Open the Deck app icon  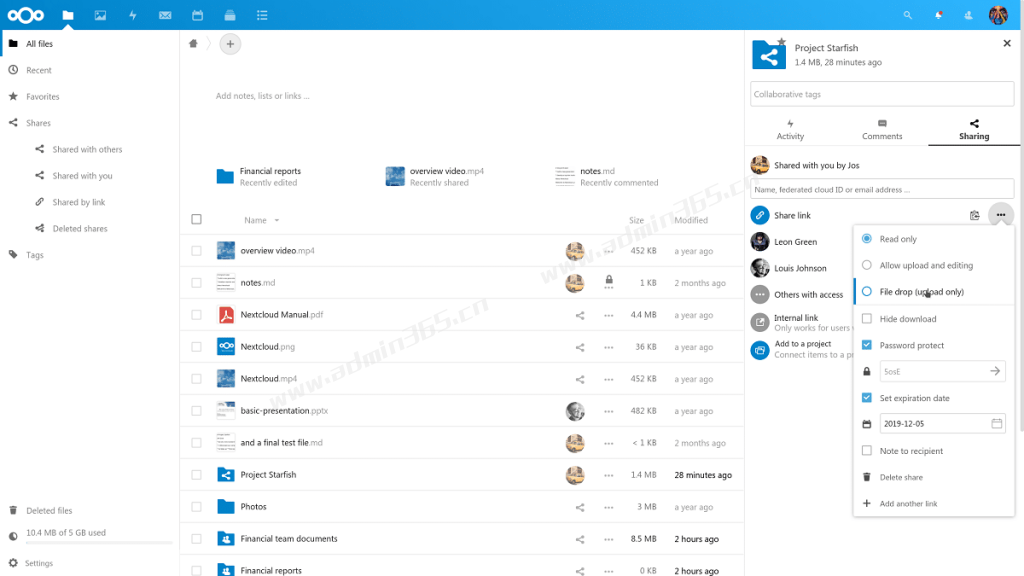[x=229, y=15]
